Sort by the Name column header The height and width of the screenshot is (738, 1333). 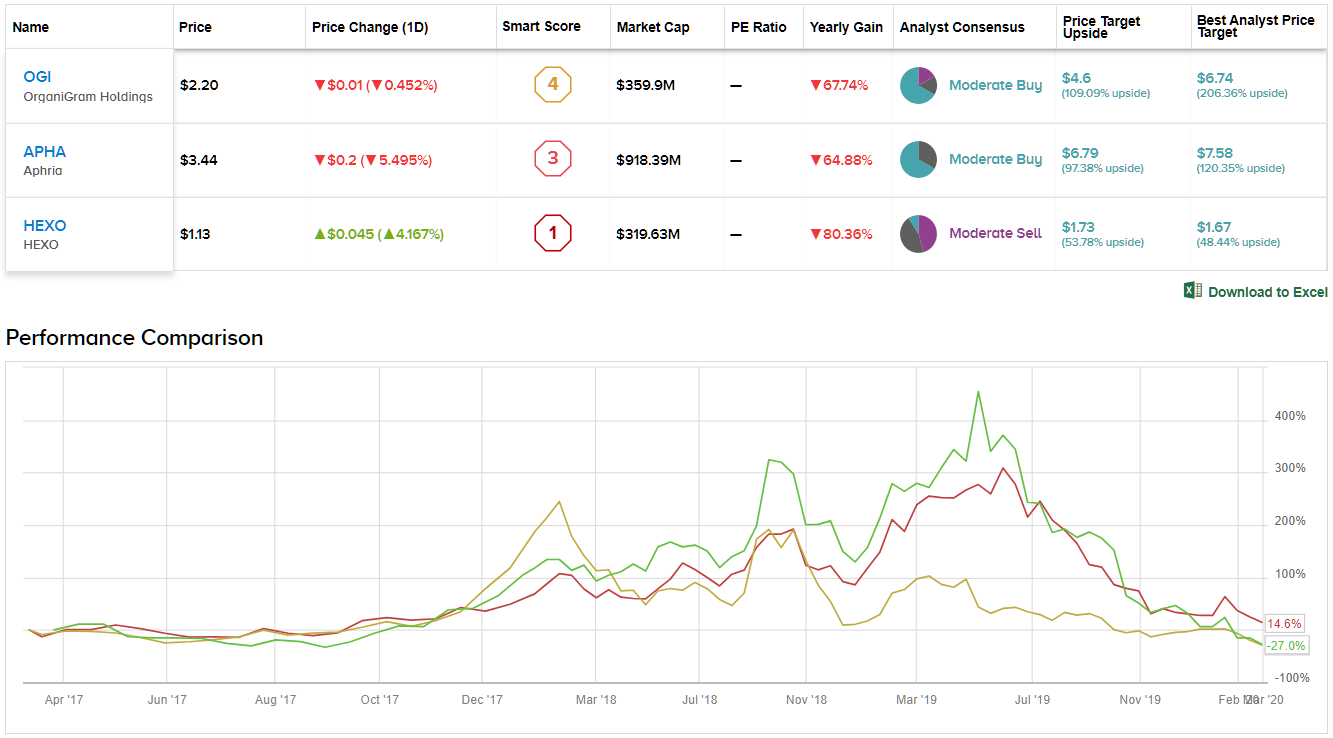point(31,27)
